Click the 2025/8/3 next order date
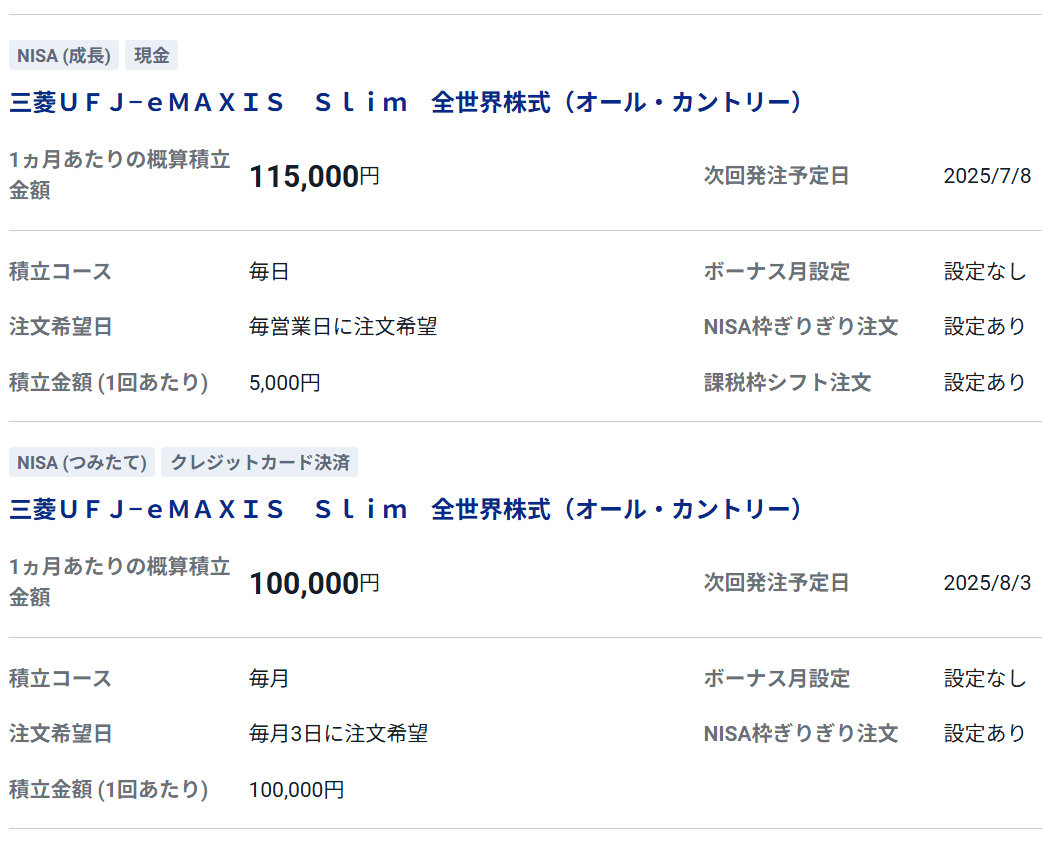Screen dimensions: 1042x841 pos(988,583)
